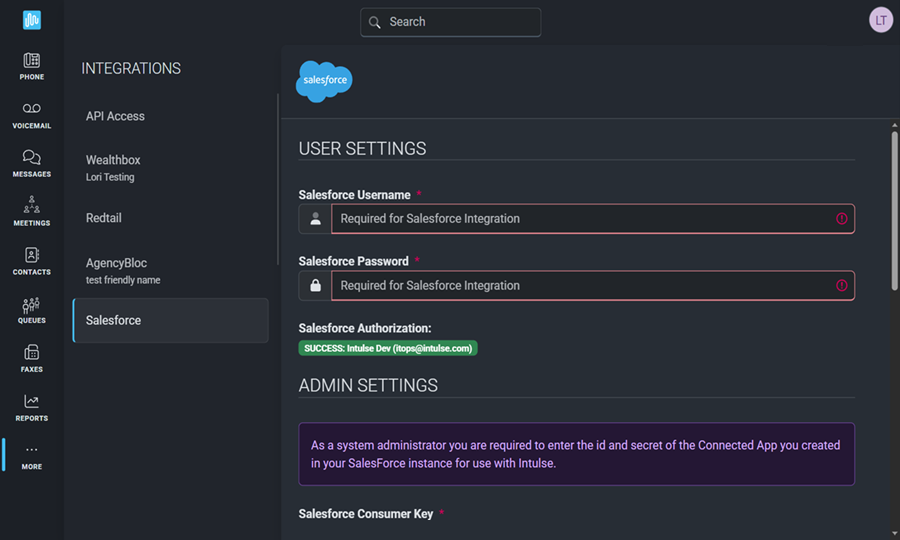This screenshot has height=540, width=900.
Task: Click the Salesforce Username input field
Action: coord(584,218)
